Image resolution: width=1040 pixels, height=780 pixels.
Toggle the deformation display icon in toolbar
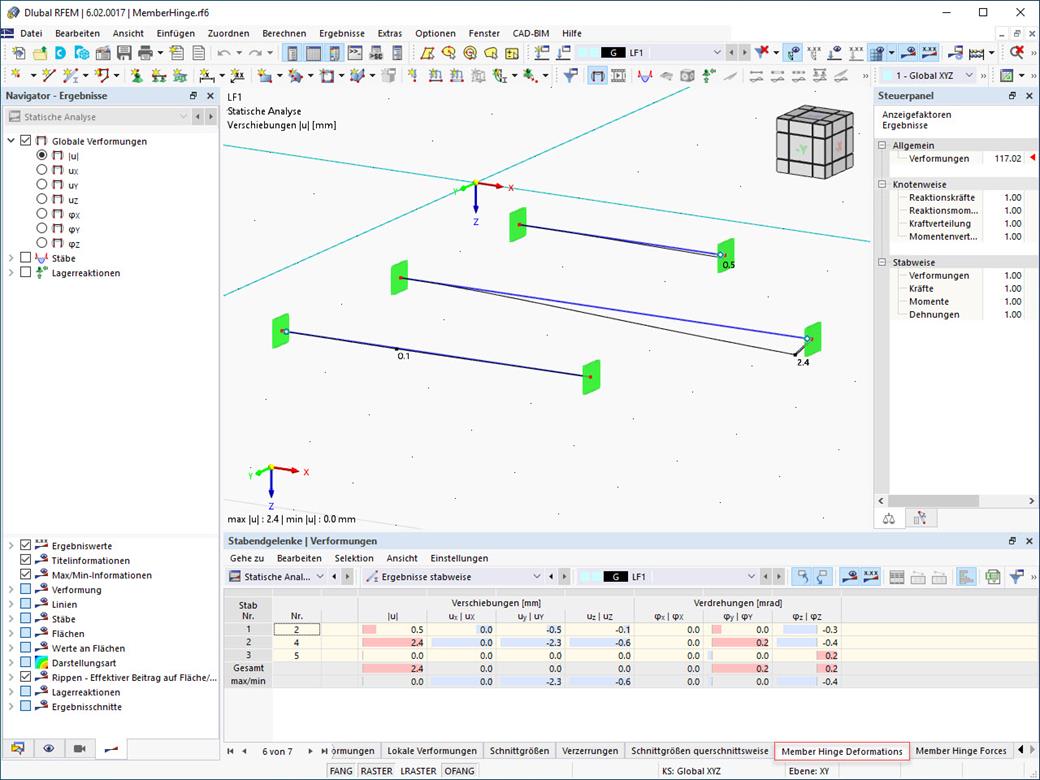(598, 76)
